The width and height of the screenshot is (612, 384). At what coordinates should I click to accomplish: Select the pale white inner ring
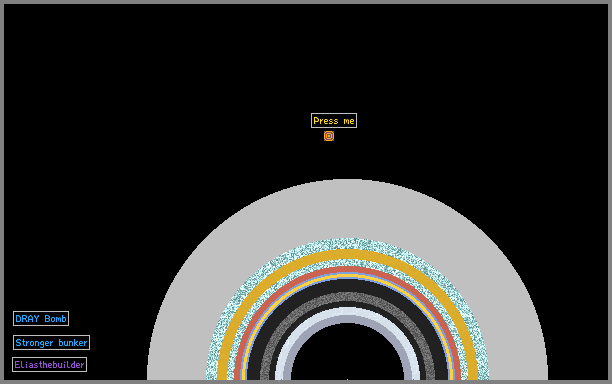(347, 311)
